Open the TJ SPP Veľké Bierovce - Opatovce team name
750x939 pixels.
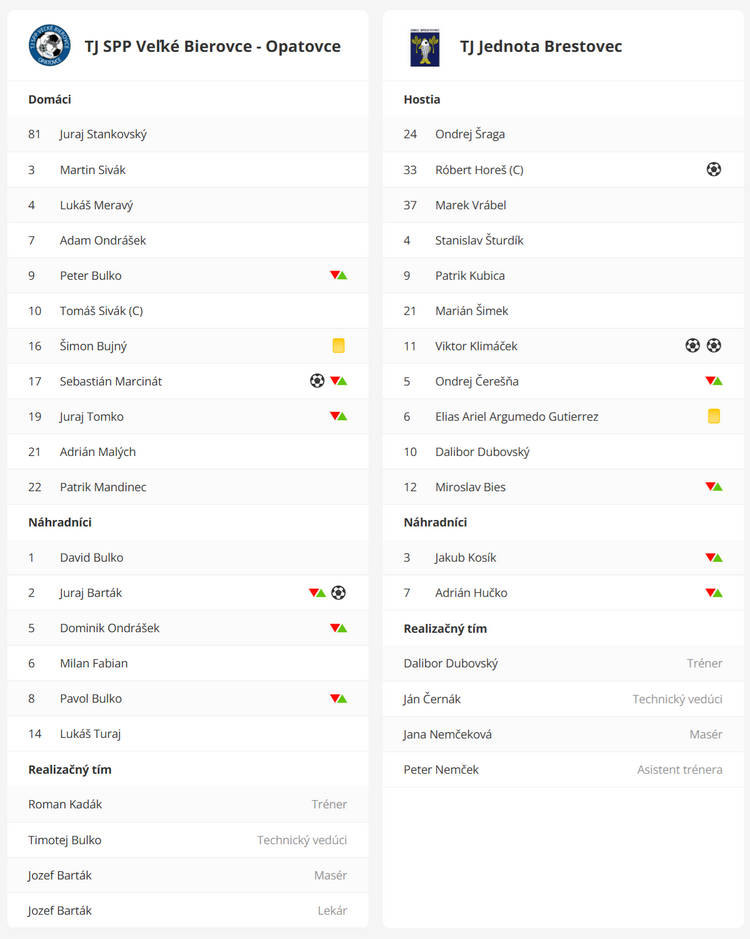pos(212,47)
